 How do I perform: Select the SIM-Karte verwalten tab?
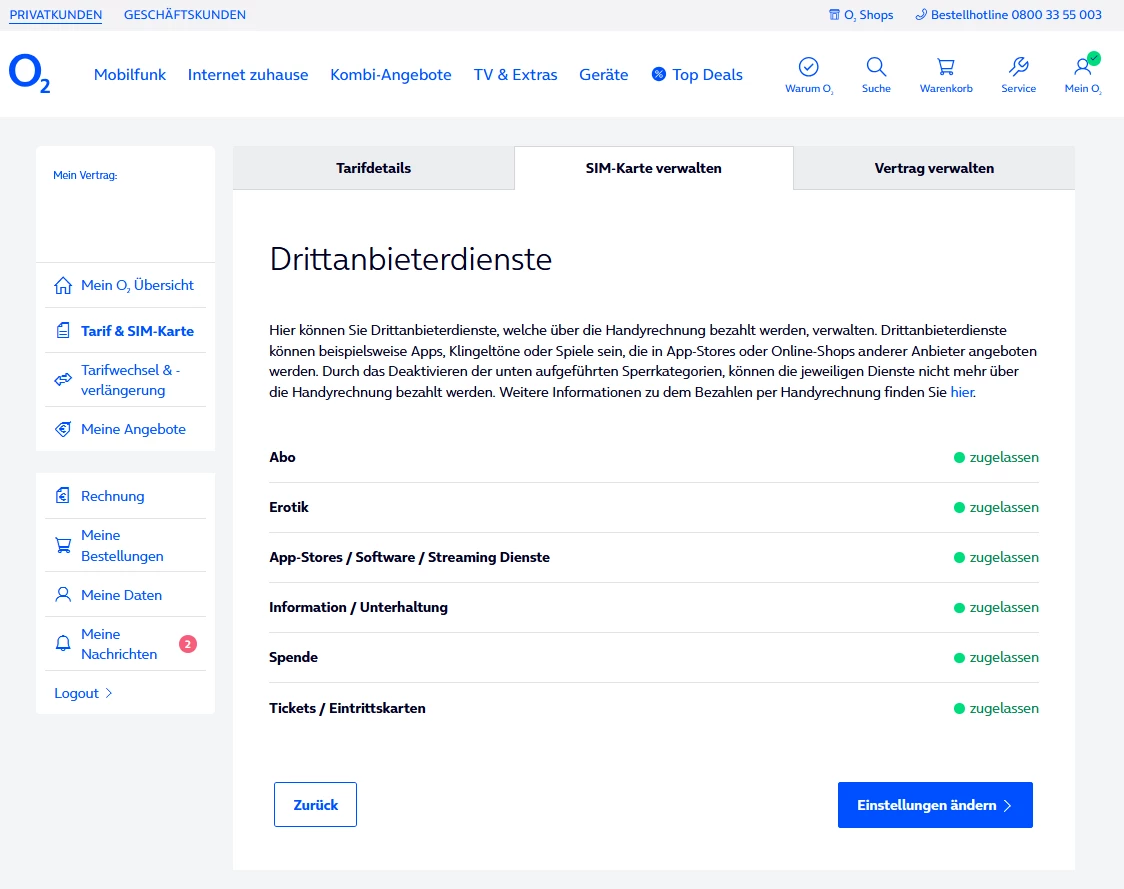[x=654, y=168]
